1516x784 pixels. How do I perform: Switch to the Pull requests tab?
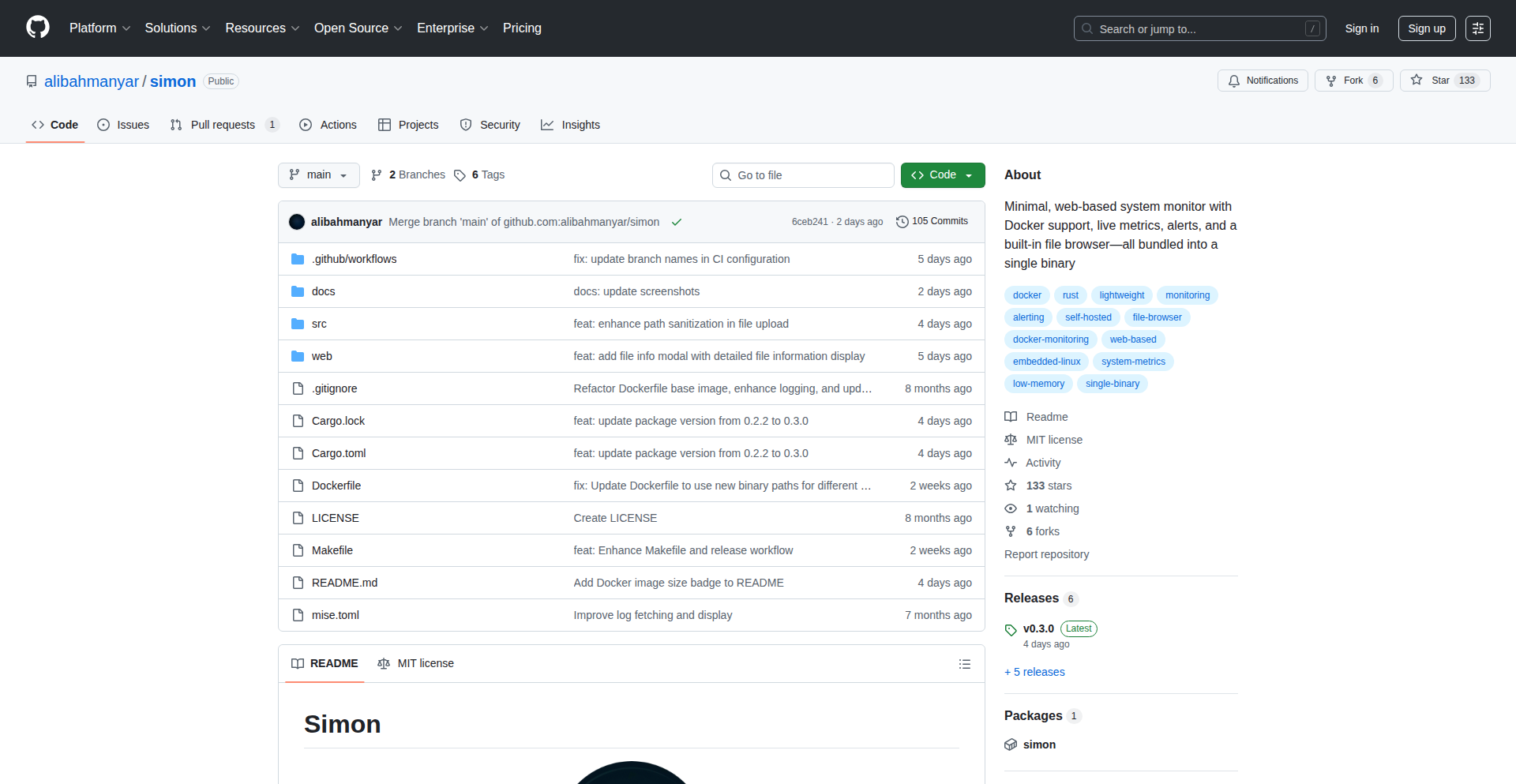pyautogui.click(x=223, y=124)
